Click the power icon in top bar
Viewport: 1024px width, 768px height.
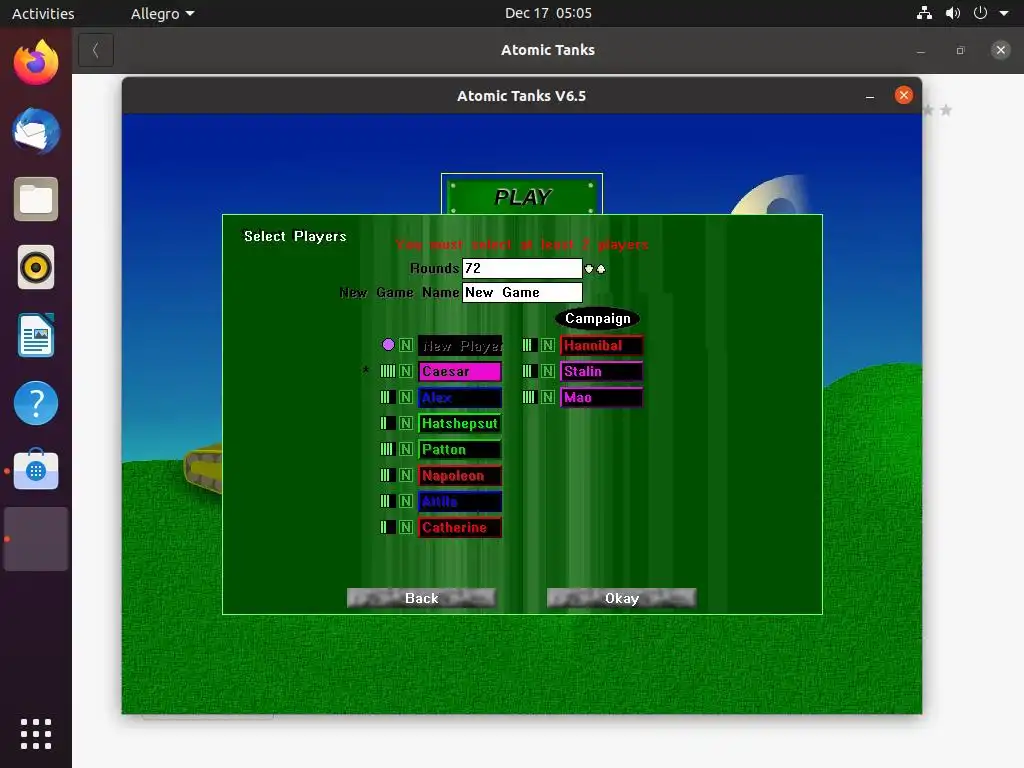[x=980, y=13]
